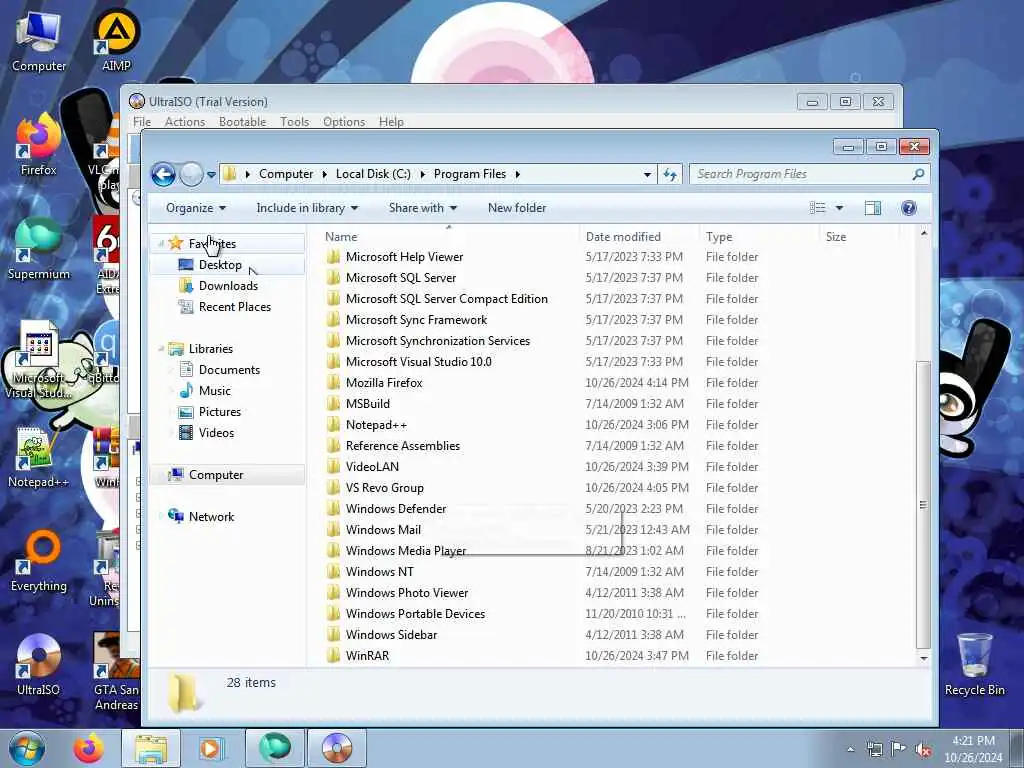Image resolution: width=1024 pixels, height=768 pixels.
Task: Change the view with the view icon
Action: pos(818,208)
